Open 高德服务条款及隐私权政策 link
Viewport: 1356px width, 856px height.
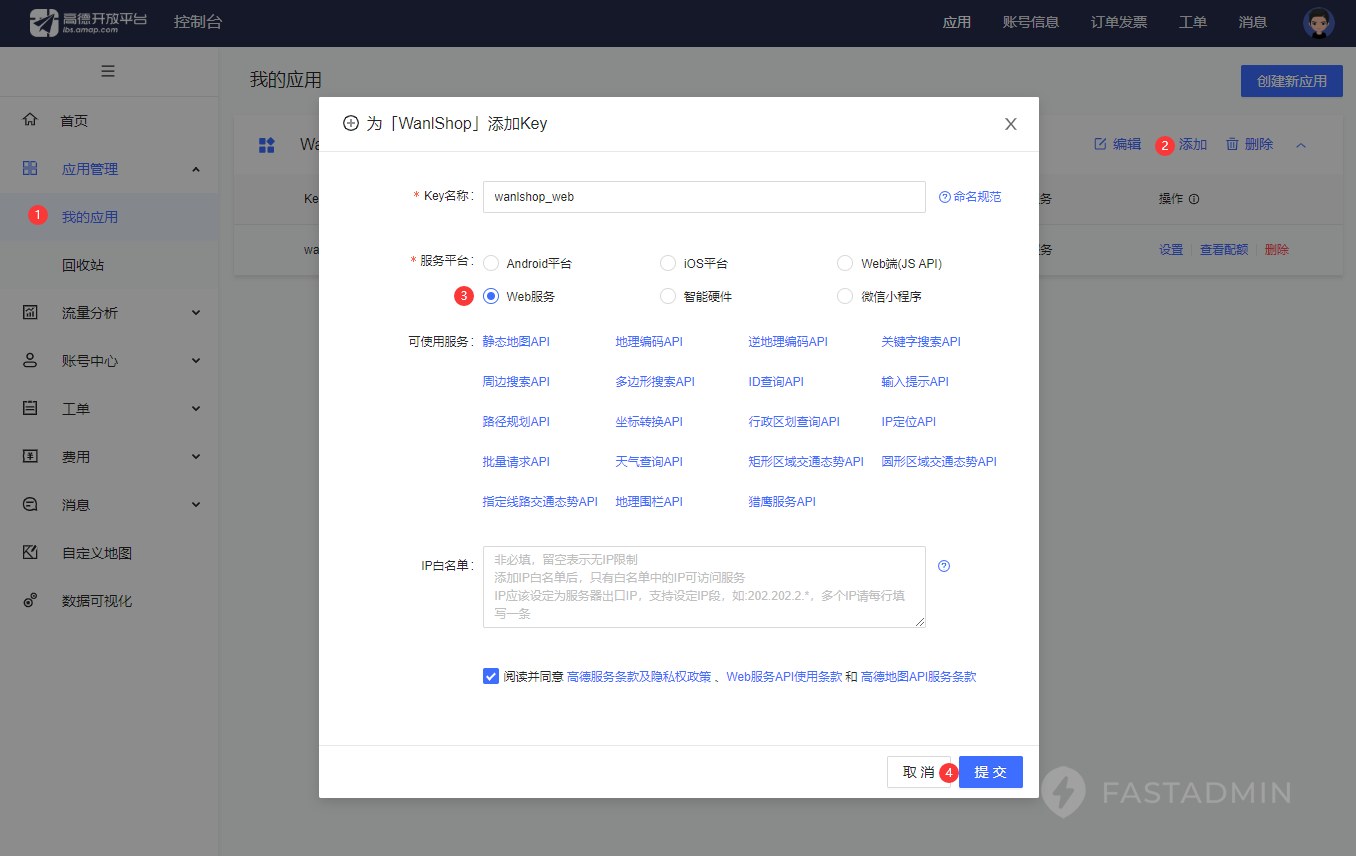tap(639, 677)
